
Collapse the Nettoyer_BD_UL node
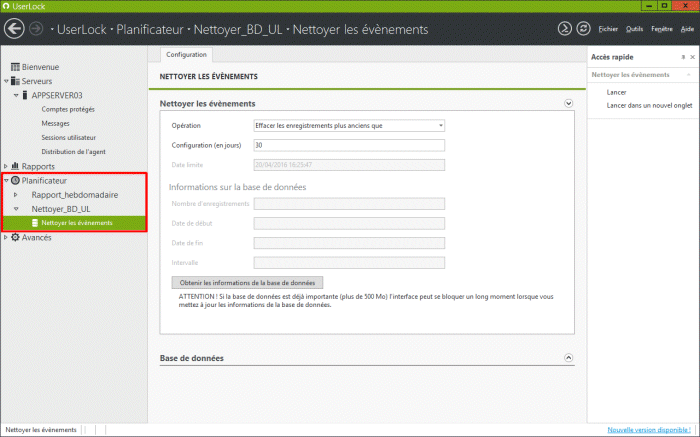[x=16, y=209]
